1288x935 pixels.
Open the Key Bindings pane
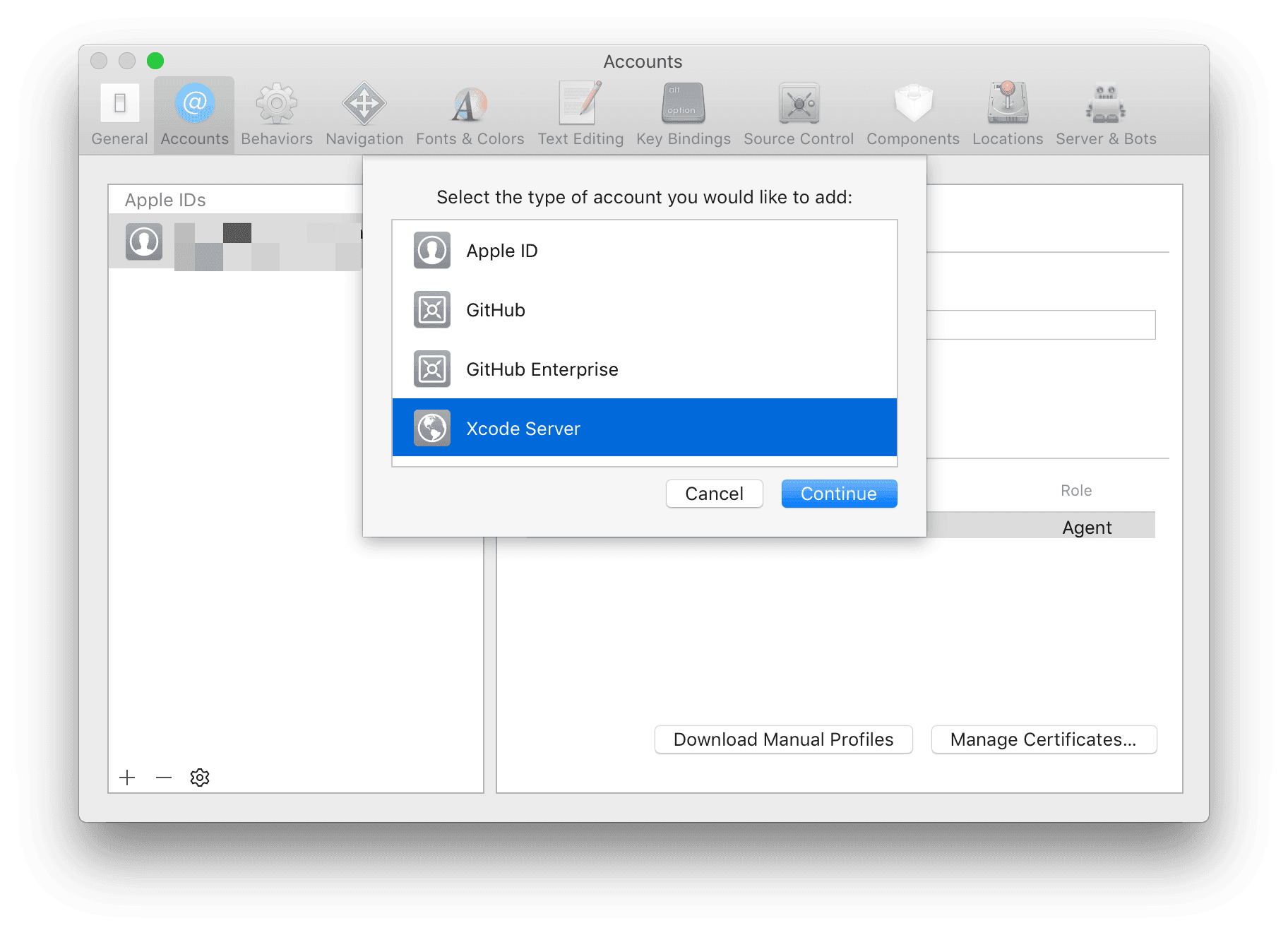coord(682,113)
